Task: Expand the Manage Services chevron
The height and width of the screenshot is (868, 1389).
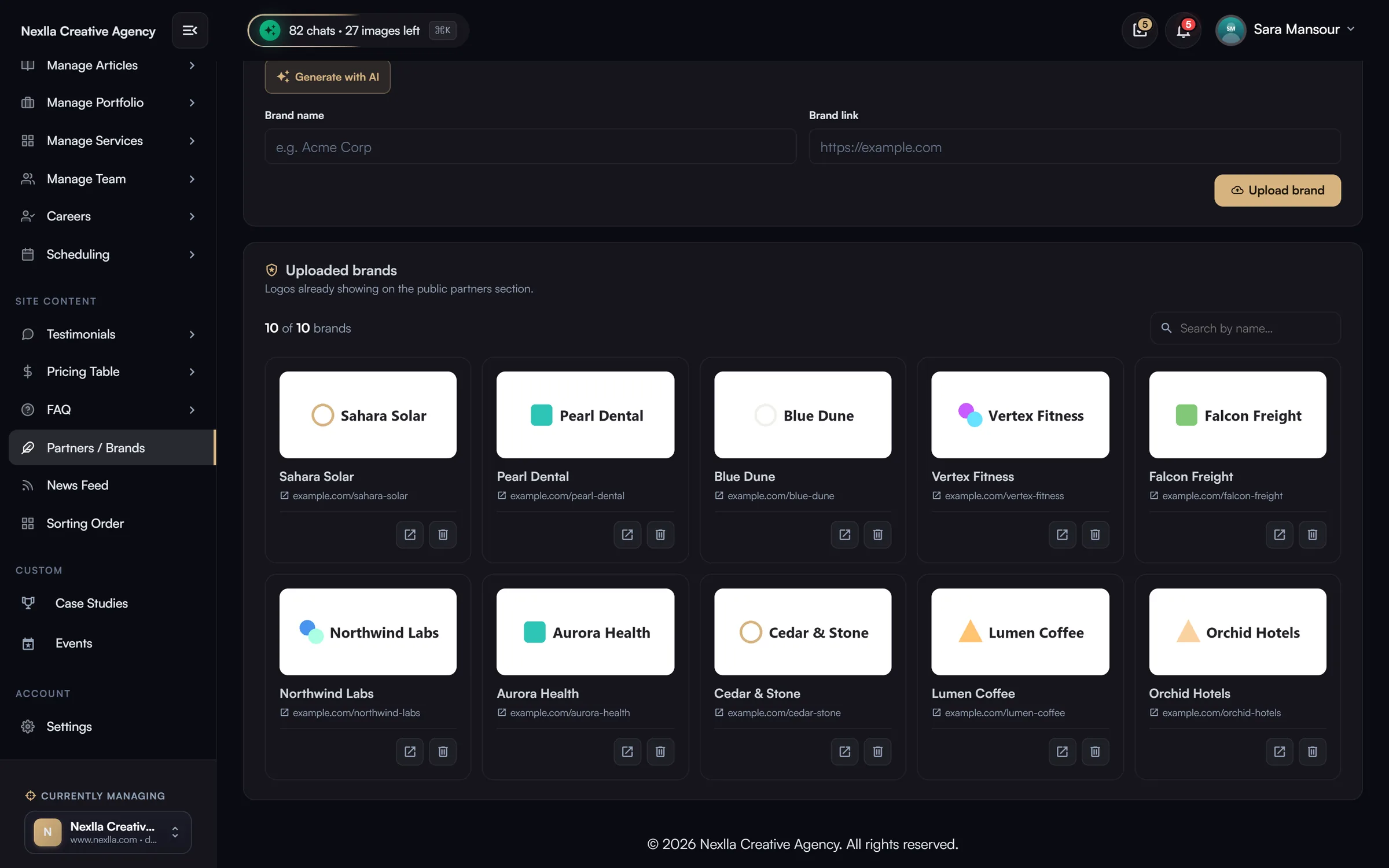Action: point(192,141)
